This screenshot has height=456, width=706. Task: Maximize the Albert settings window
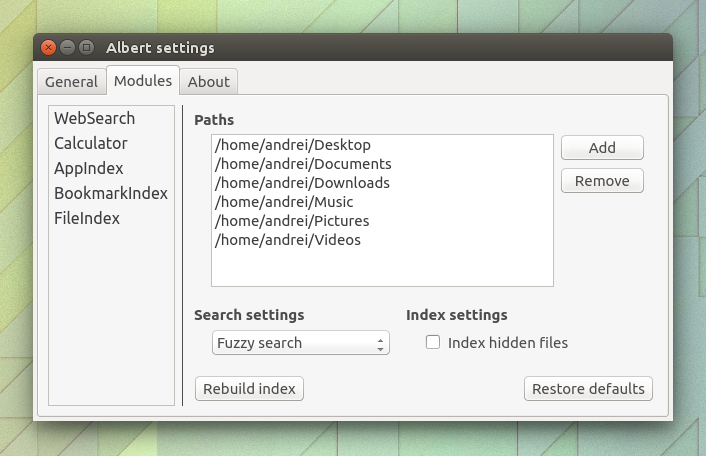[87, 47]
